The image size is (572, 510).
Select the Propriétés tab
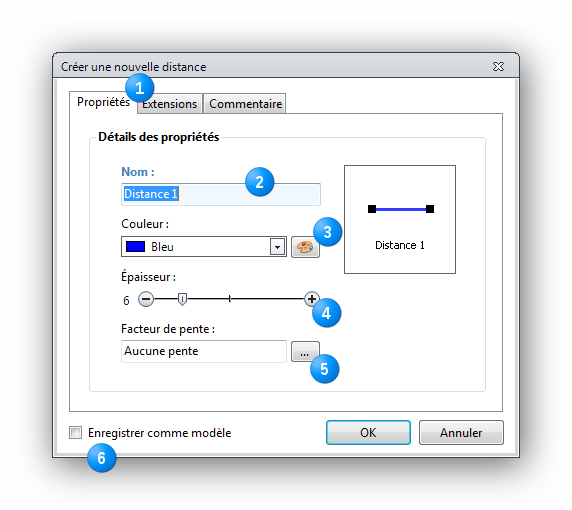coord(103,102)
